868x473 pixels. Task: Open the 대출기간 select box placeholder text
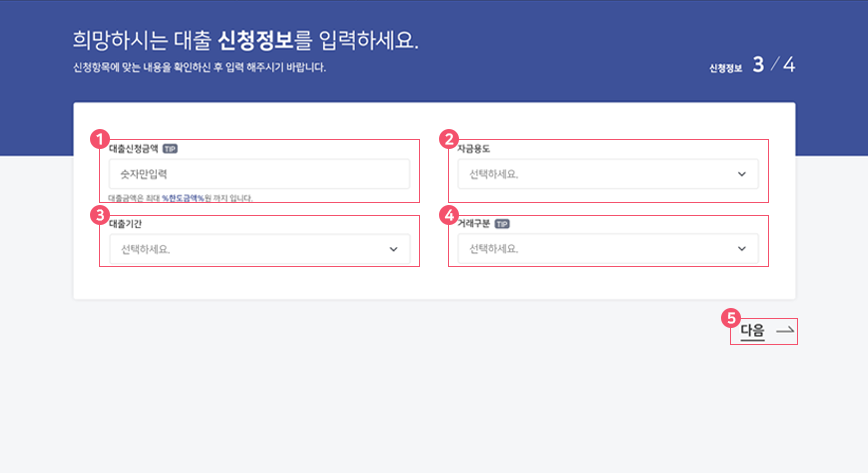pyautogui.click(x=145, y=249)
